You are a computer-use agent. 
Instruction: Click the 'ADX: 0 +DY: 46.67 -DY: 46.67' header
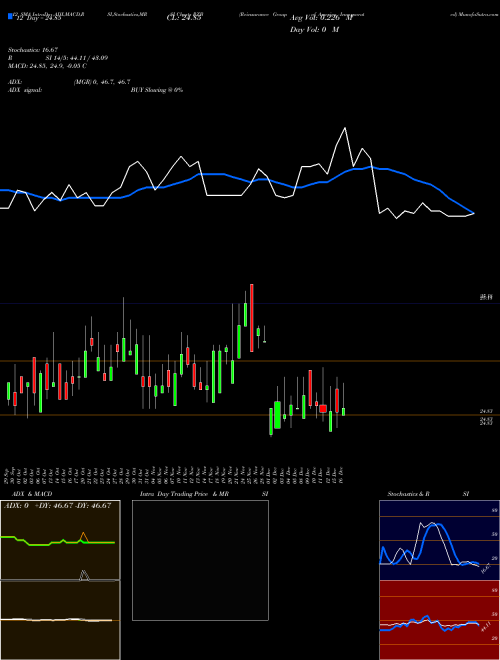(x=58, y=506)
